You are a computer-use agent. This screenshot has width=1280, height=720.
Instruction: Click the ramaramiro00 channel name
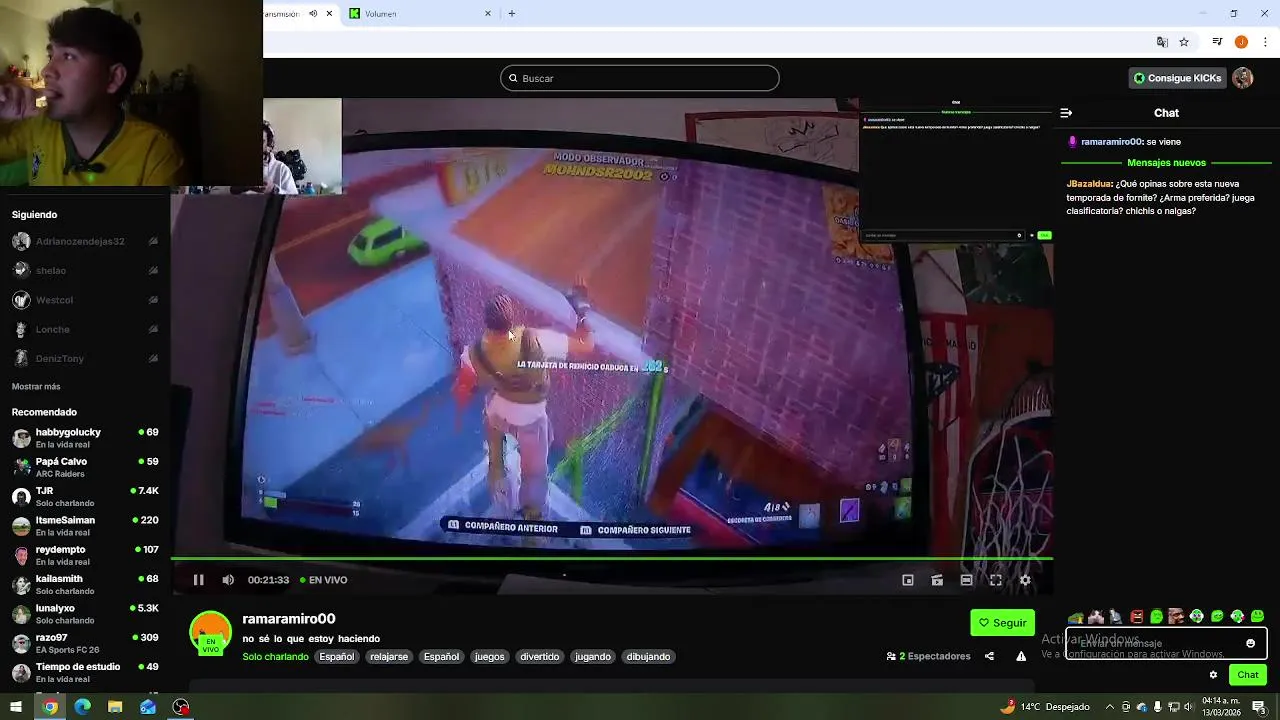(x=289, y=619)
